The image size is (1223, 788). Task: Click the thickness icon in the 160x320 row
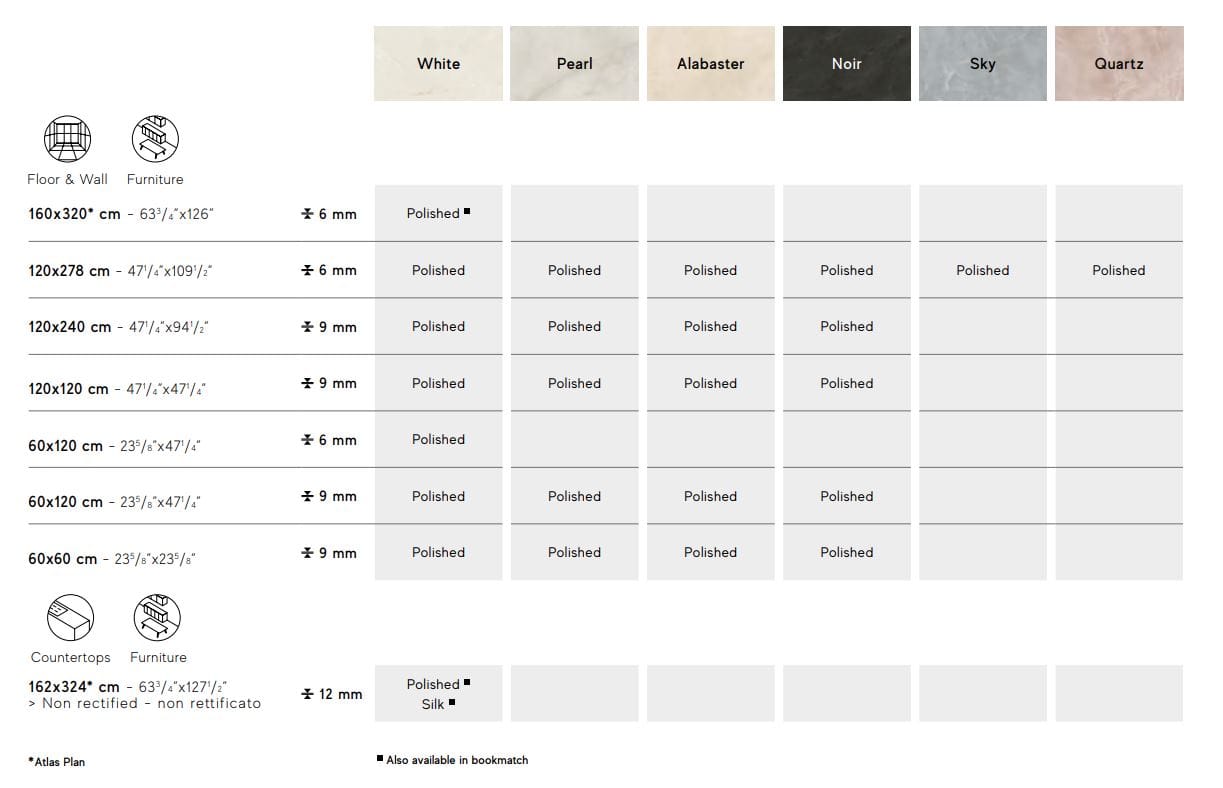307,214
